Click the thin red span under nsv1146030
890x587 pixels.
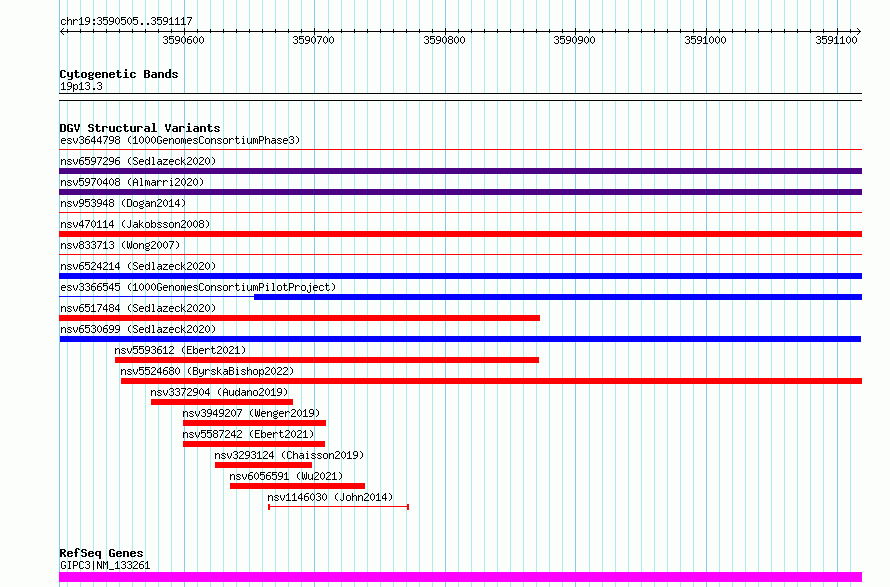coord(338,506)
